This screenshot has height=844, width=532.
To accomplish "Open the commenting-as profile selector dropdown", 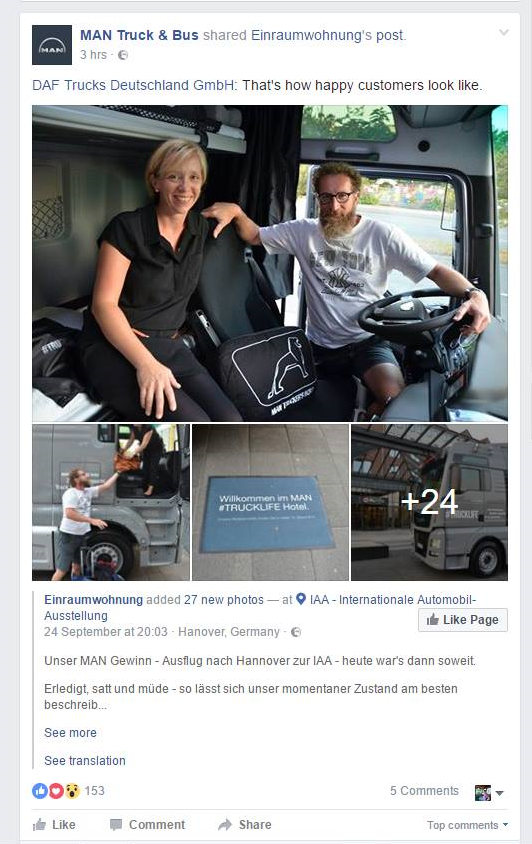I will (x=489, y=793).
